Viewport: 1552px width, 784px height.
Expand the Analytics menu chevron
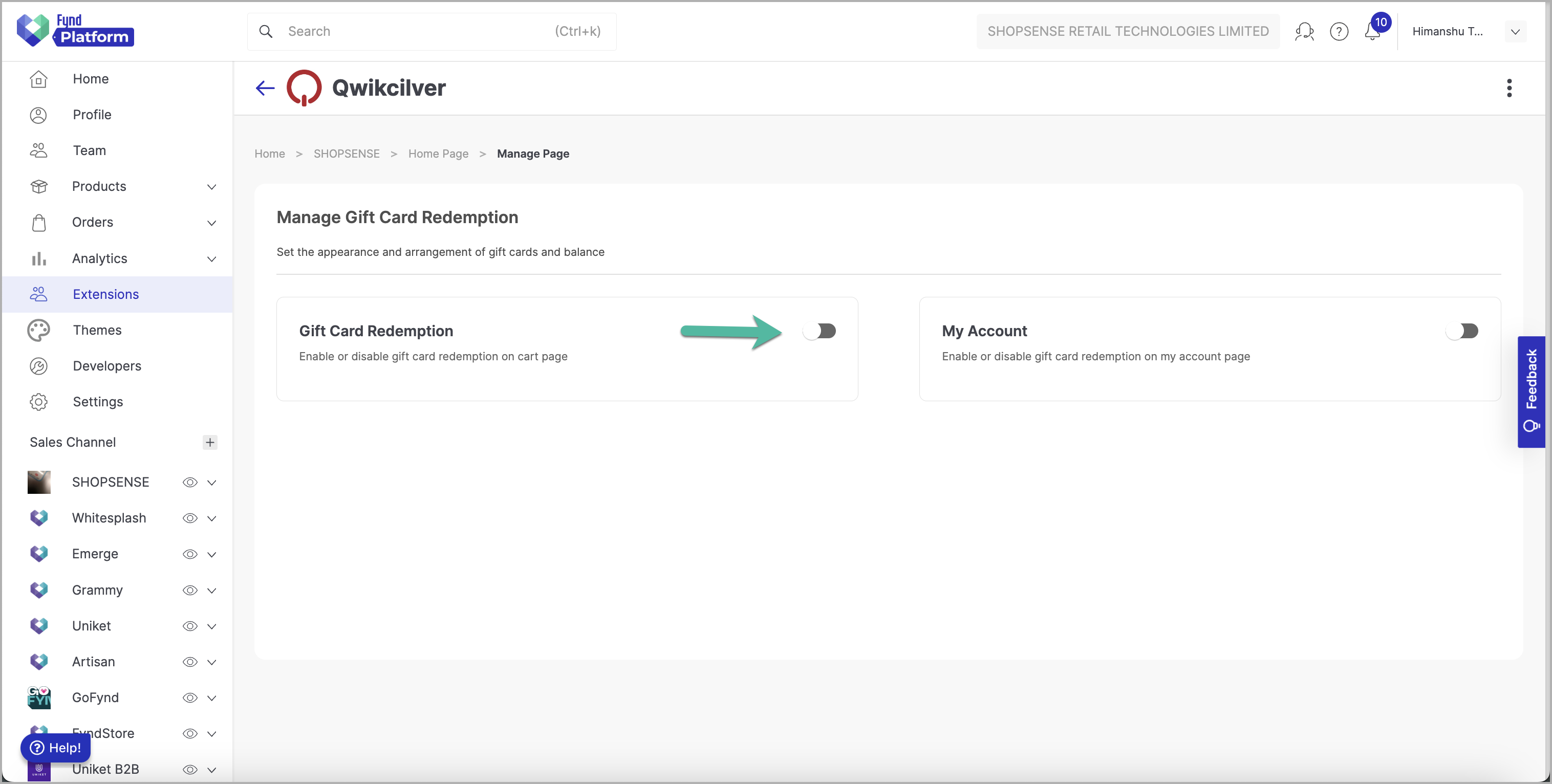[211, 259]
